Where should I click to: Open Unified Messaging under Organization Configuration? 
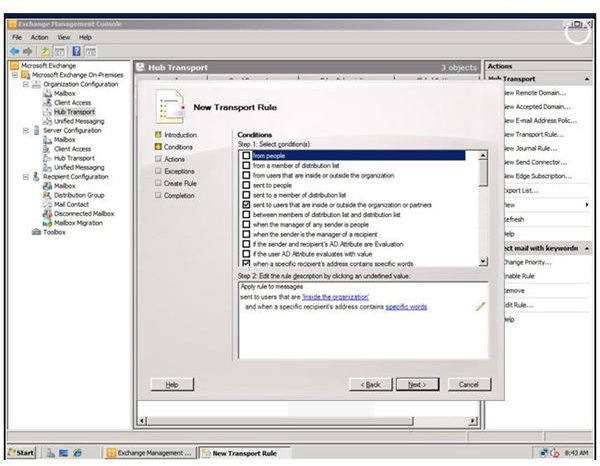[x=79, y=121]
